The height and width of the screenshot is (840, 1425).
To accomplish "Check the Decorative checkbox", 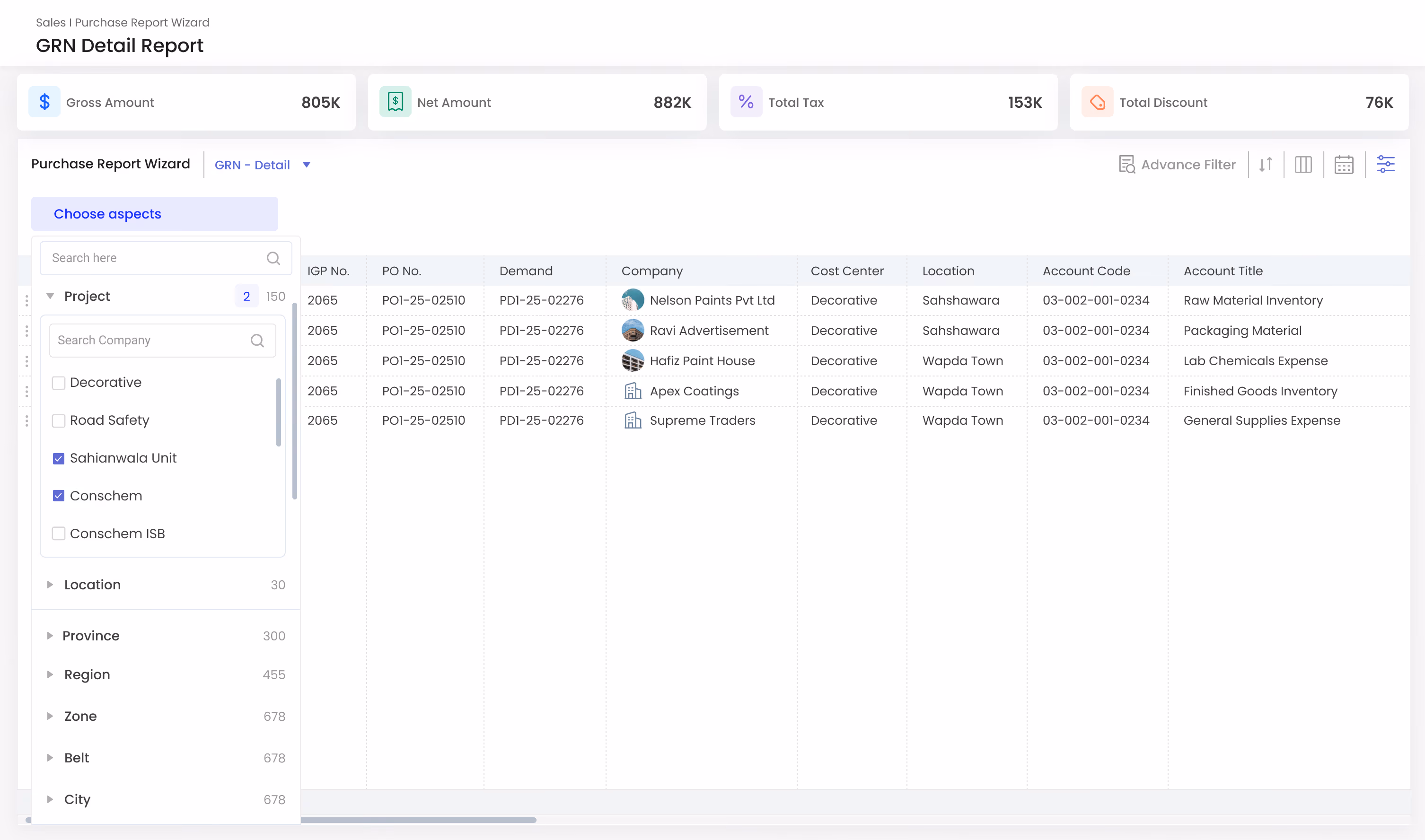I will [58, 383].
